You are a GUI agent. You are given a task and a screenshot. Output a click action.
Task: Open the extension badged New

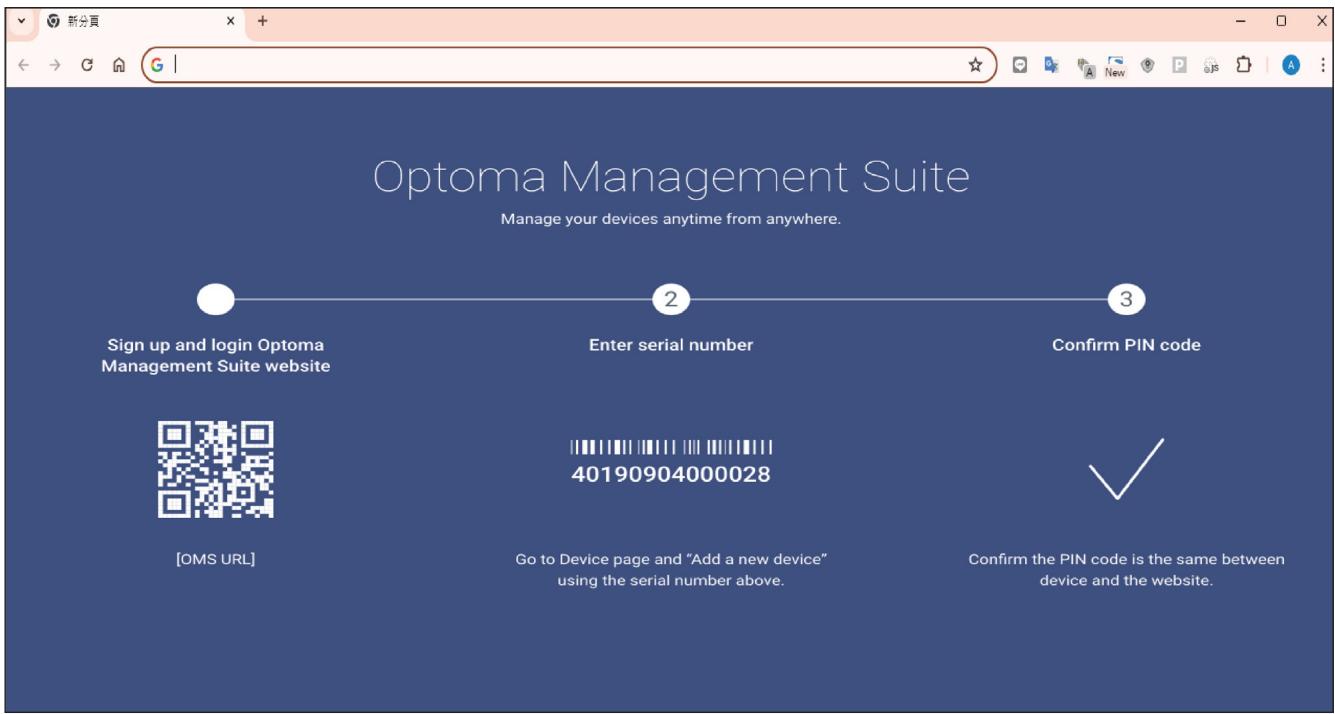pyautogui.click(x=1115, y=66)
